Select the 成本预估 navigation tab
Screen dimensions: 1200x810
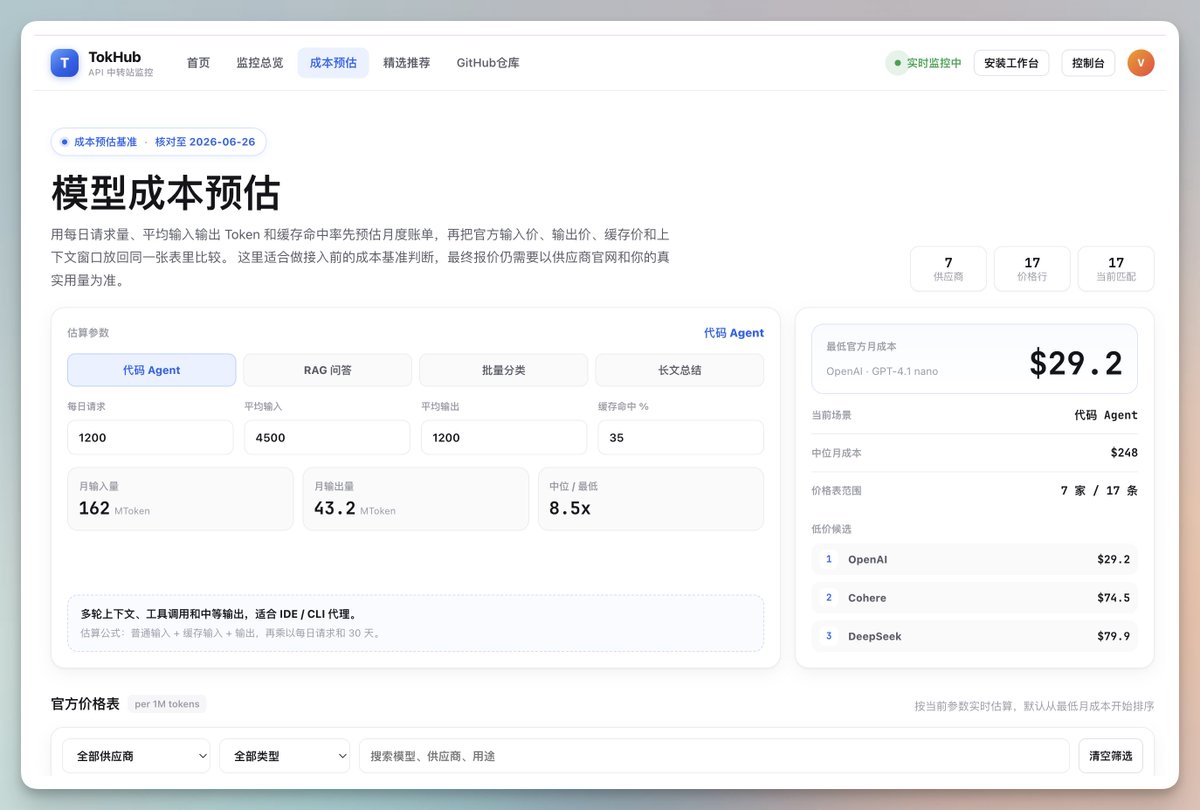[x=333, y=63]
